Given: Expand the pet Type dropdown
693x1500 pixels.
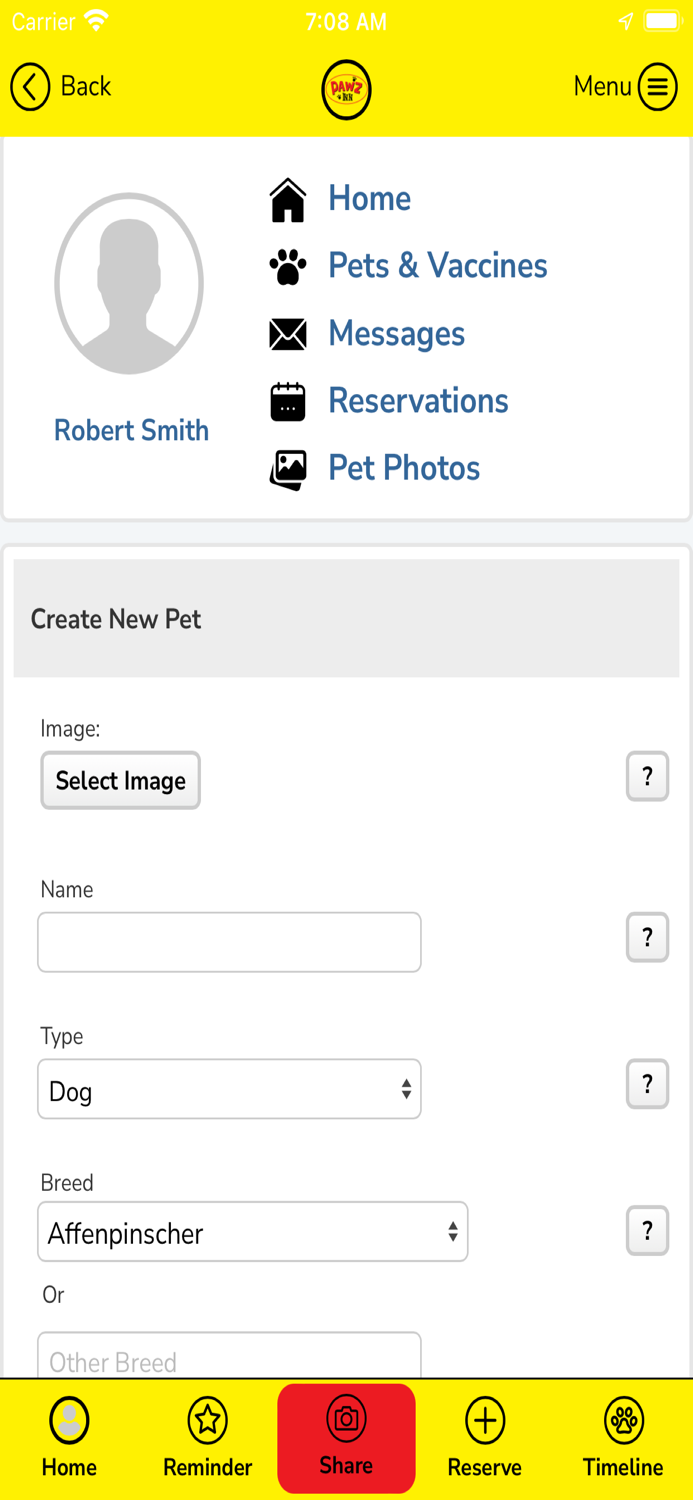Looking at the screenshot, I should (229, 1089).
